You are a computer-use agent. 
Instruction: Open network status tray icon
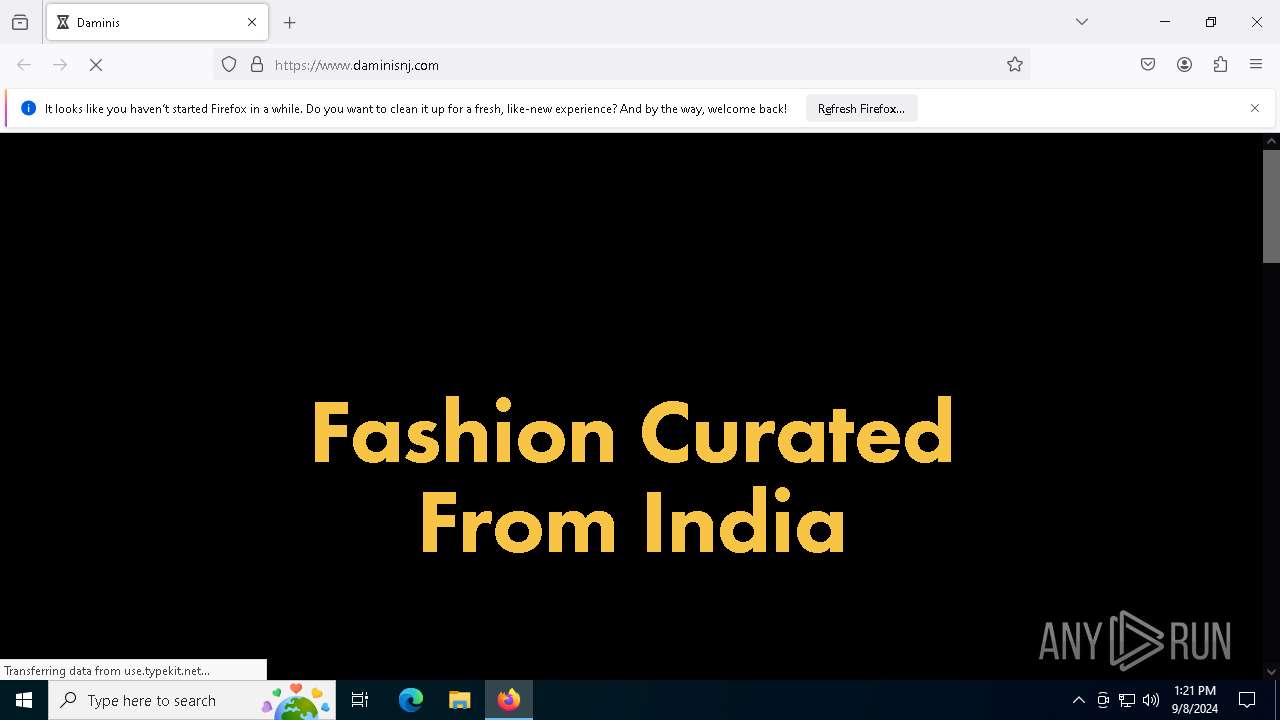click(x=1127, y=700)
